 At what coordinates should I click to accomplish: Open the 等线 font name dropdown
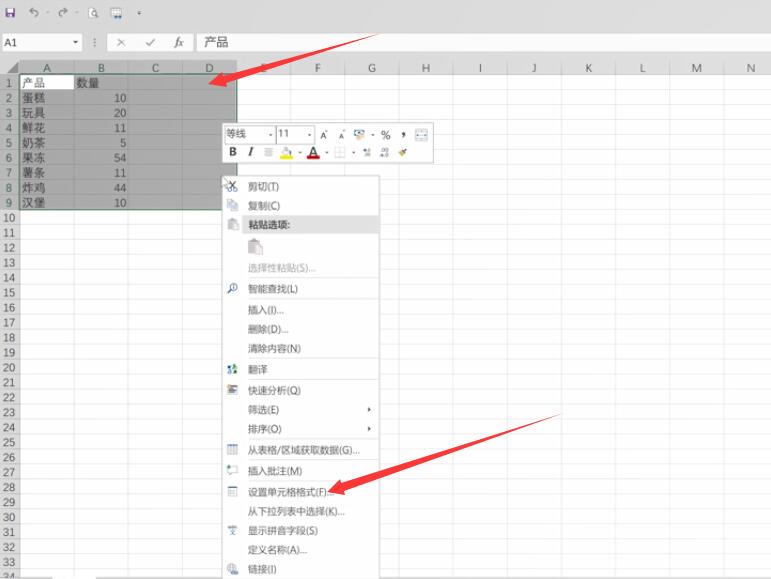click(270, 134)
